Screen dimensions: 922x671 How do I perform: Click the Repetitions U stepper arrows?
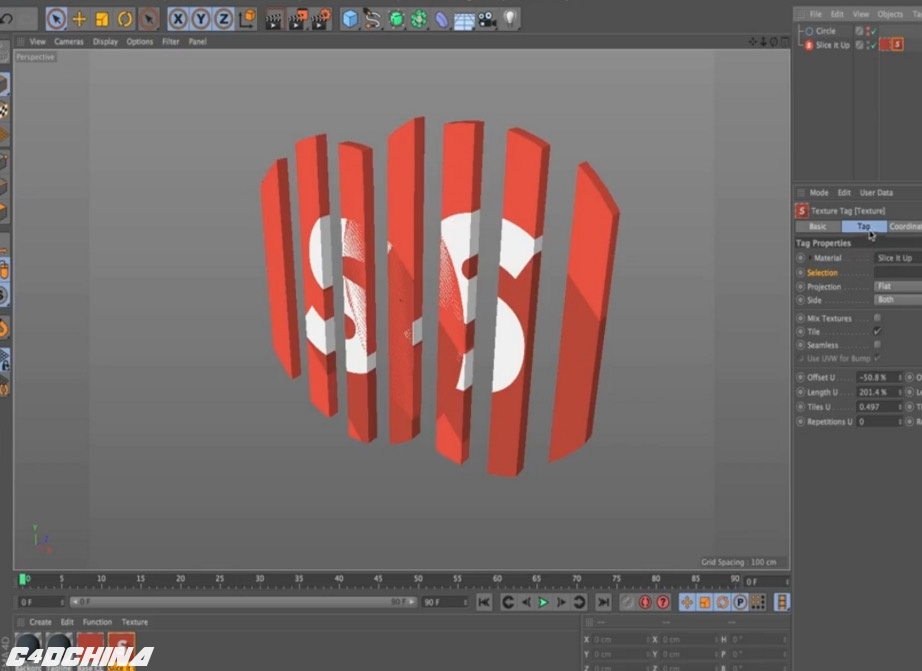coord(900,422)
